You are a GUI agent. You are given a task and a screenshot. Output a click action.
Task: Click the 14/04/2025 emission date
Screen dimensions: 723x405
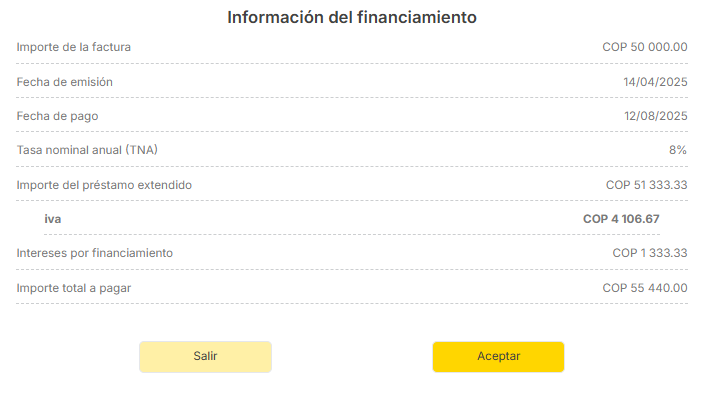tap(655, 82)
